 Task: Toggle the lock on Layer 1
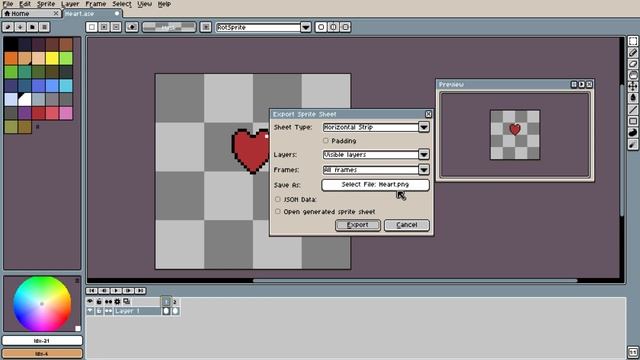click(99, 311)
